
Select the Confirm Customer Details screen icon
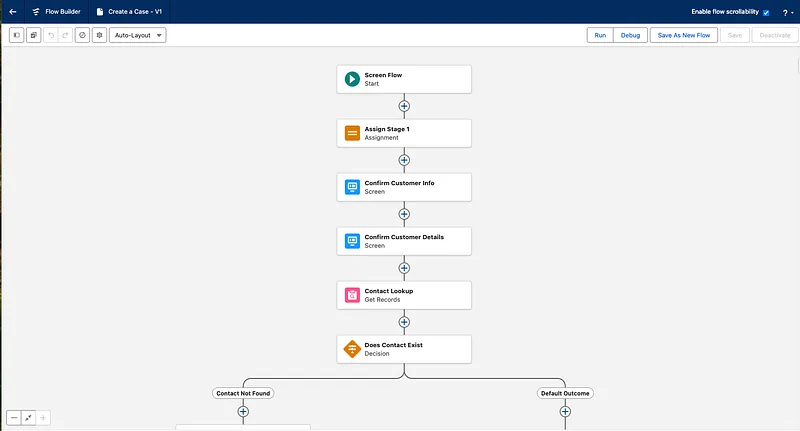tap(352, 241)
